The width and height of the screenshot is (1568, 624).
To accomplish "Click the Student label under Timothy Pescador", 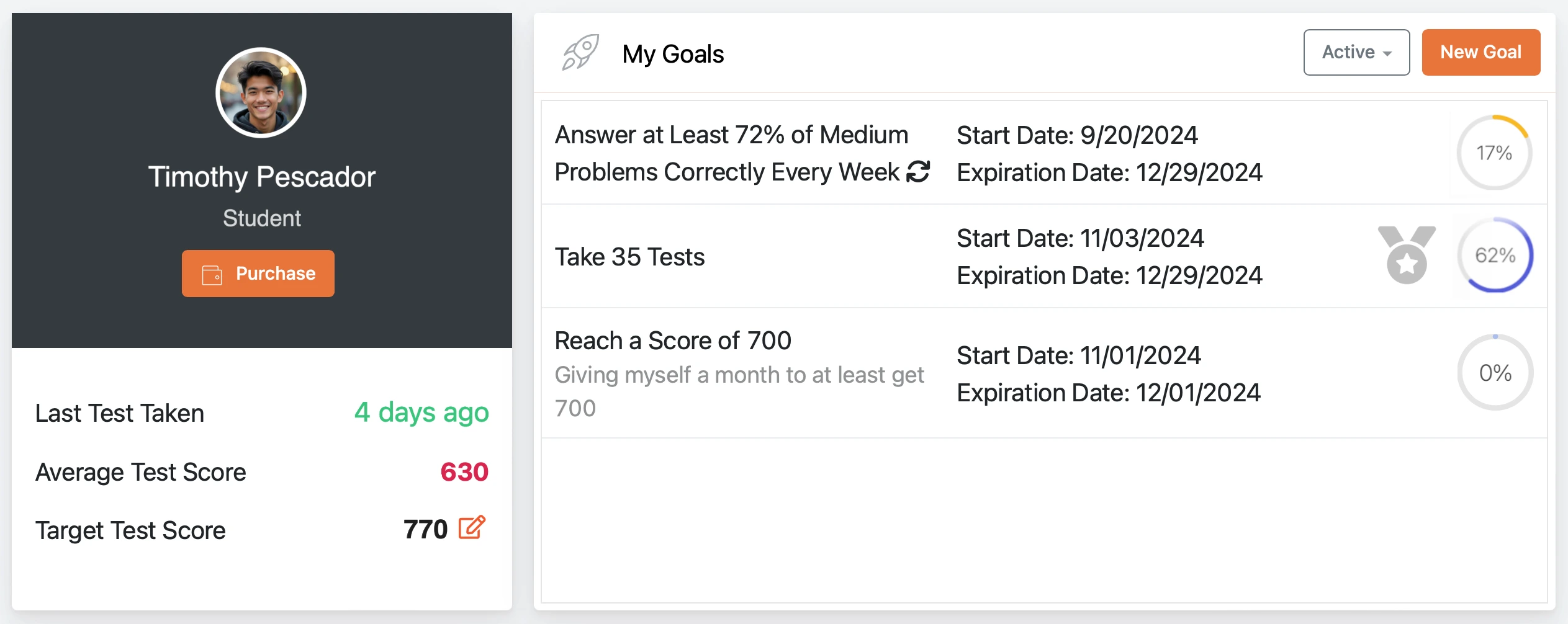I will pos(261,217).
